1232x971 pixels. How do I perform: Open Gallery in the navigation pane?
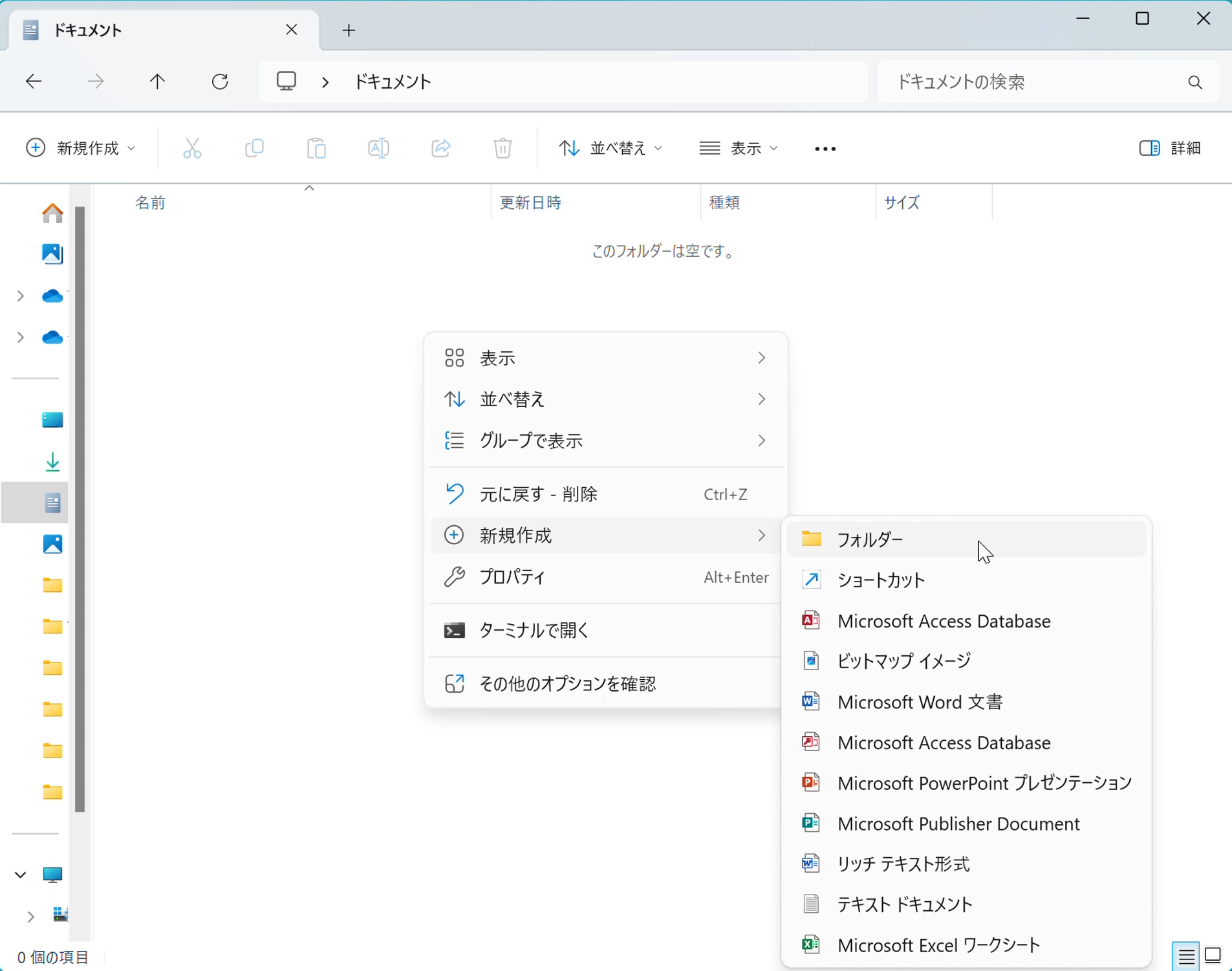(52, 254)
